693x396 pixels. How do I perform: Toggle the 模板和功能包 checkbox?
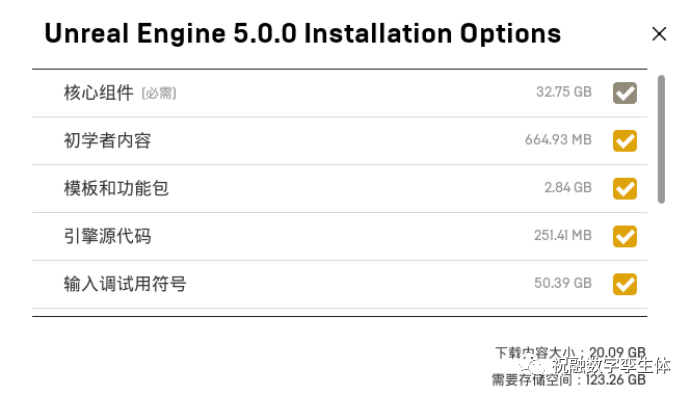[x=624, y=188]
